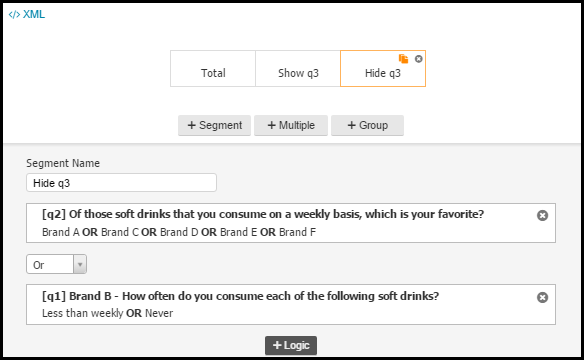Delete the q2 favorite soft drink condition
The image size is (584, 360).
pos(542,215)
